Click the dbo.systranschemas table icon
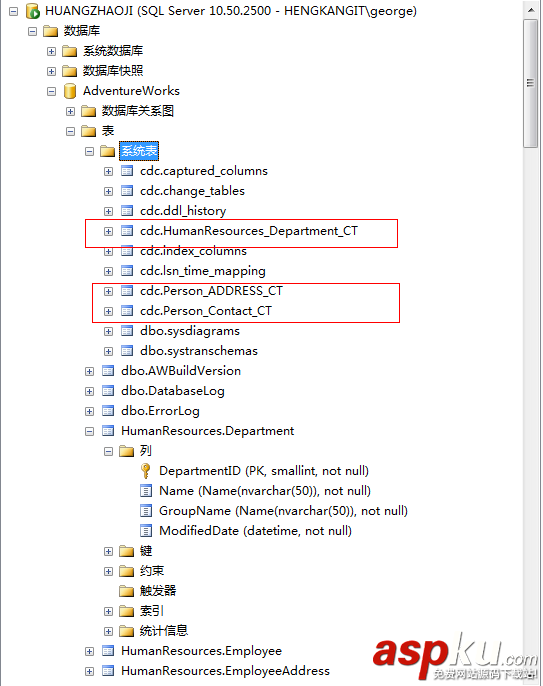Viewport: 543px width, 686px height. coord(127,351)
